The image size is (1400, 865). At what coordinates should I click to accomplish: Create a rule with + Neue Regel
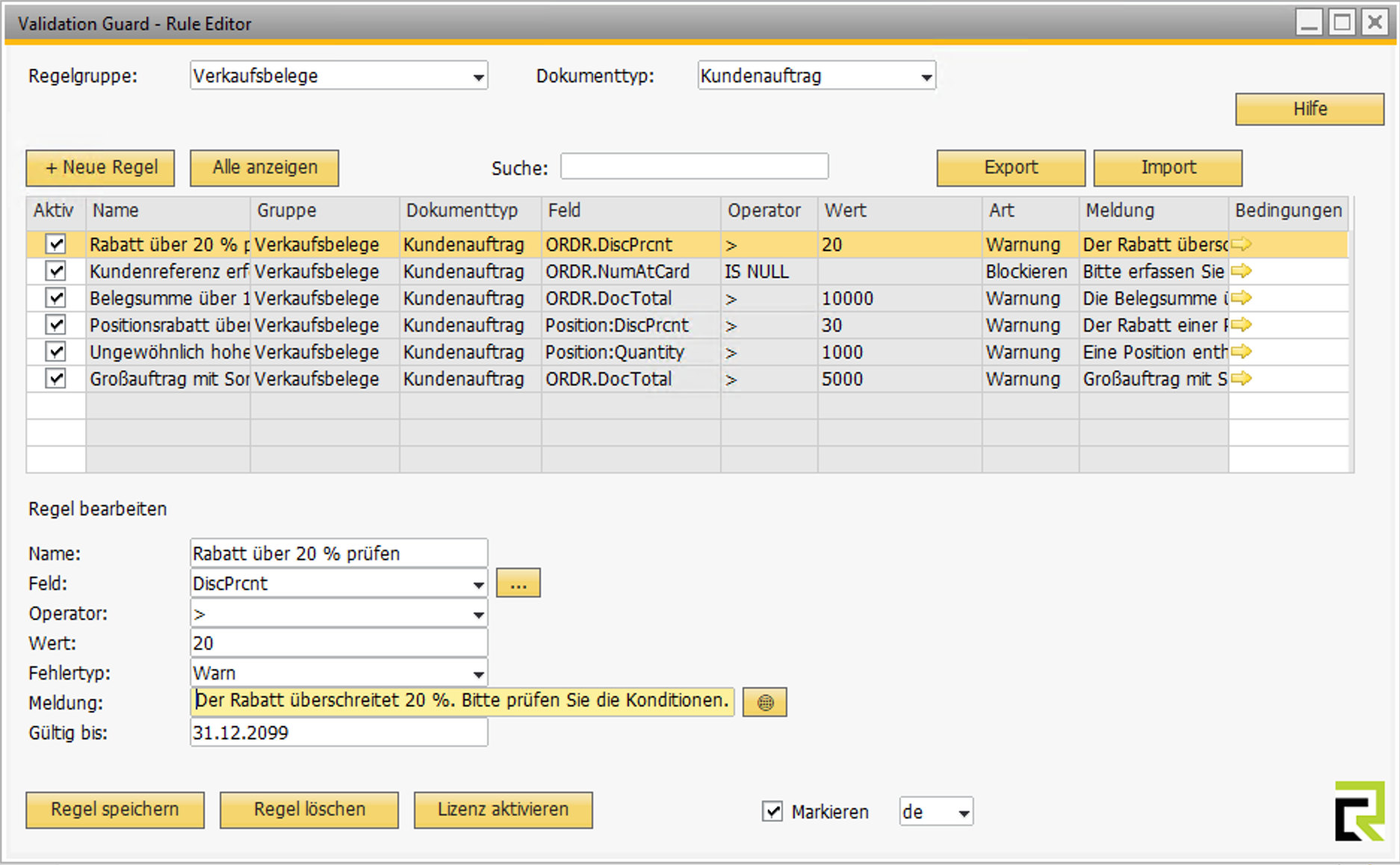click(100, 168)
